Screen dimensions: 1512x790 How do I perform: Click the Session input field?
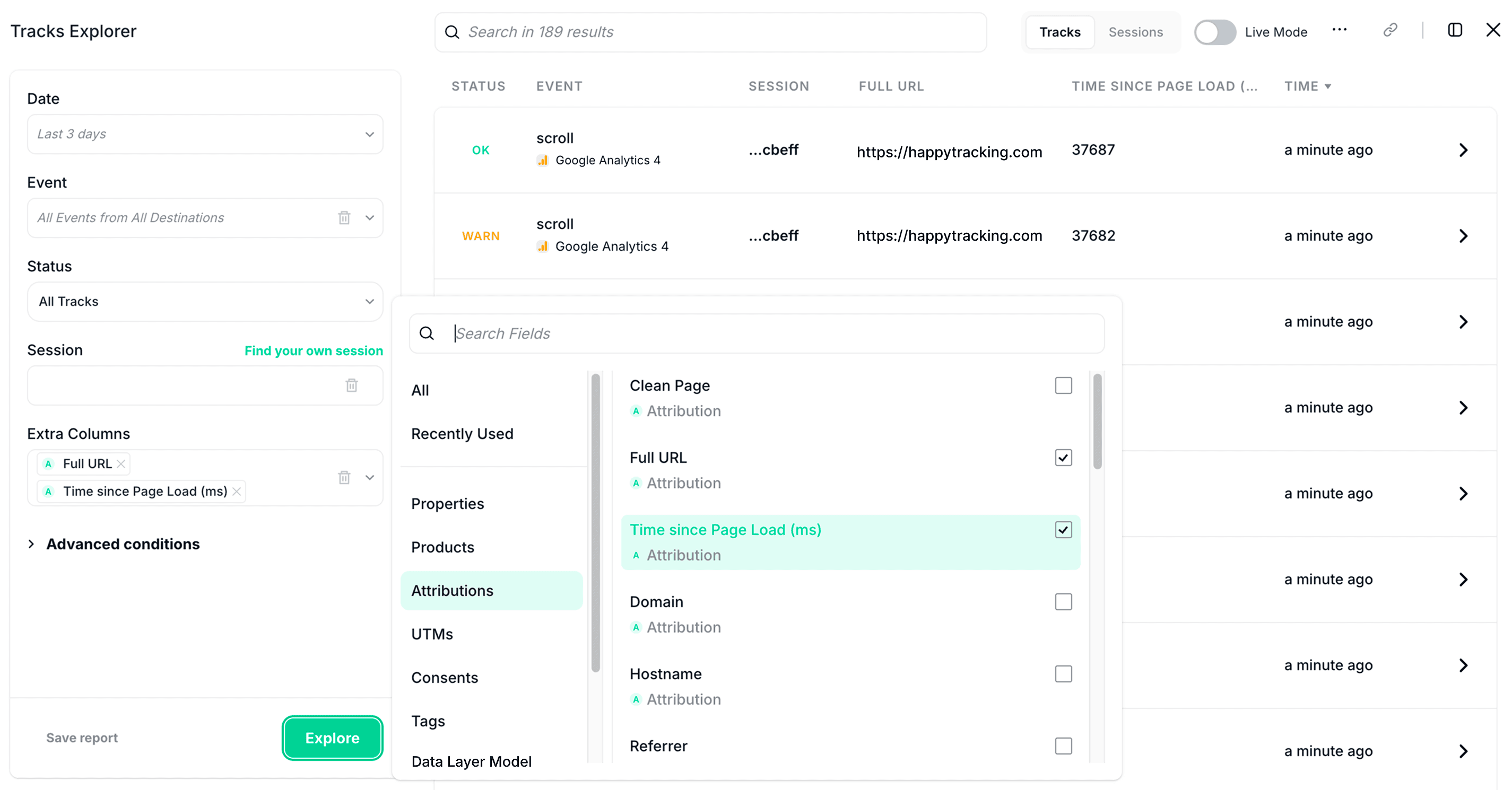(205, 385)
